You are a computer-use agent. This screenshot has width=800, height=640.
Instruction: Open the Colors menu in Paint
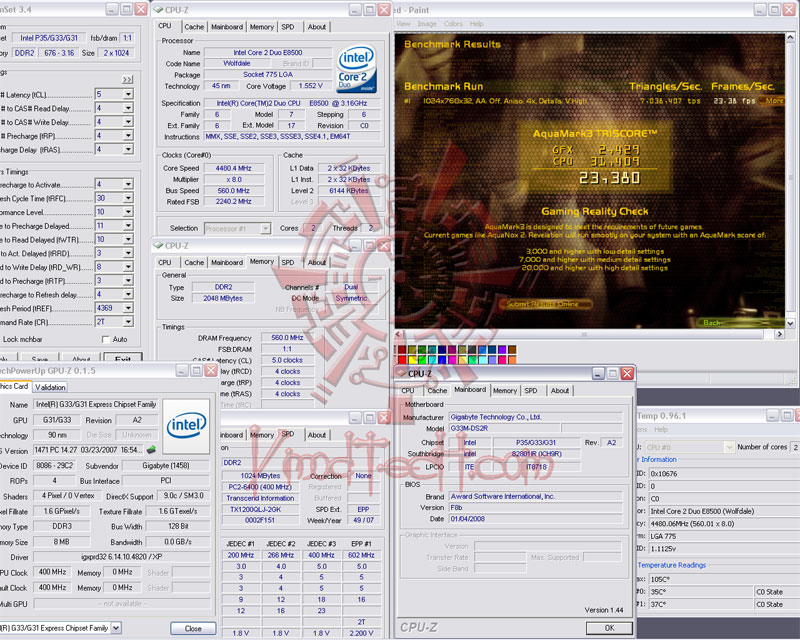click(x=453, y=24)
